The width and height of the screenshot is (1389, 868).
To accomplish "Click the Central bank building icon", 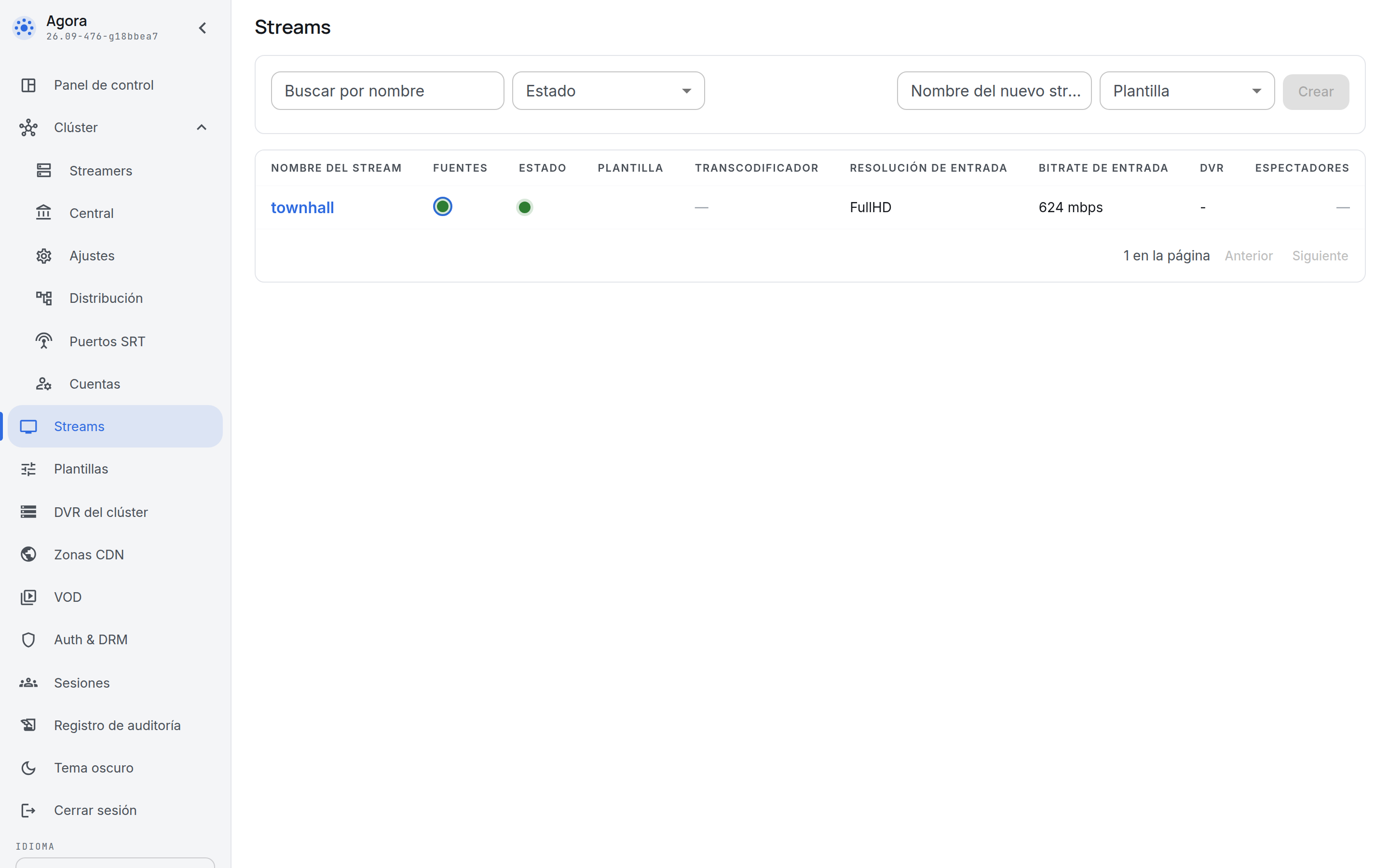I will pyautogui.click(x=43, y=213).
